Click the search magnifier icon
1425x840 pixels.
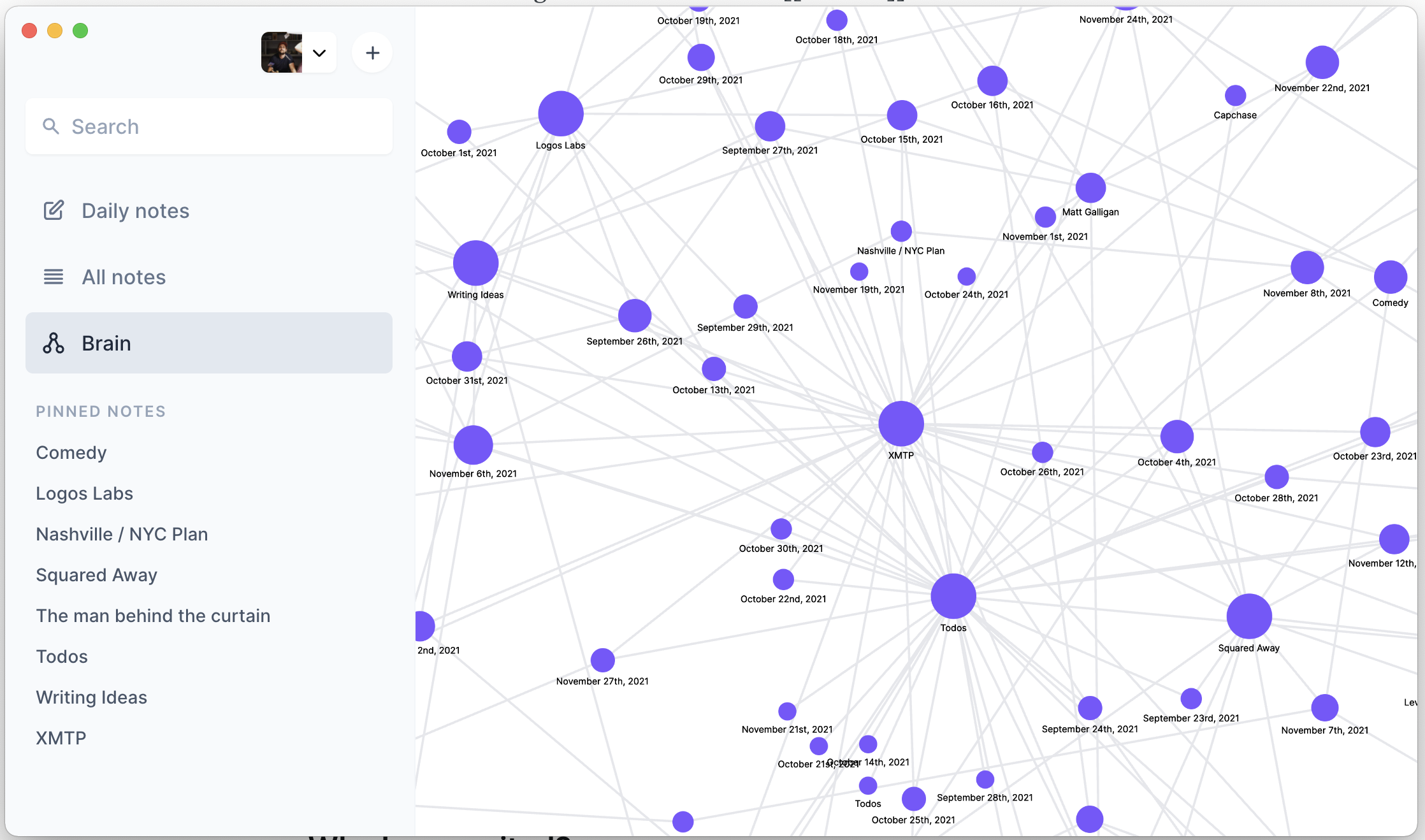coord(50,125)
